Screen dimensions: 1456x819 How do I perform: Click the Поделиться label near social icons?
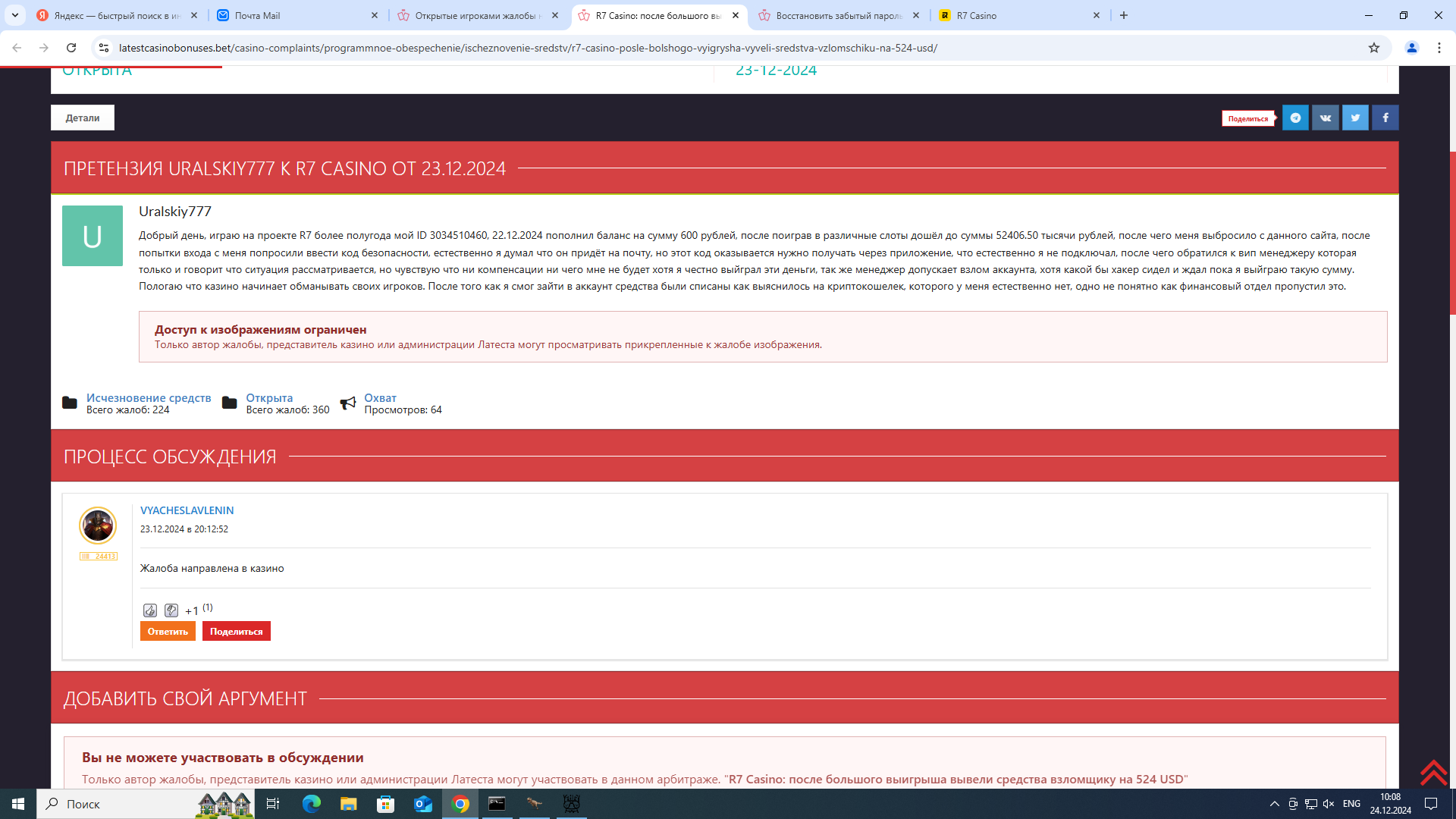point(1248,118)
